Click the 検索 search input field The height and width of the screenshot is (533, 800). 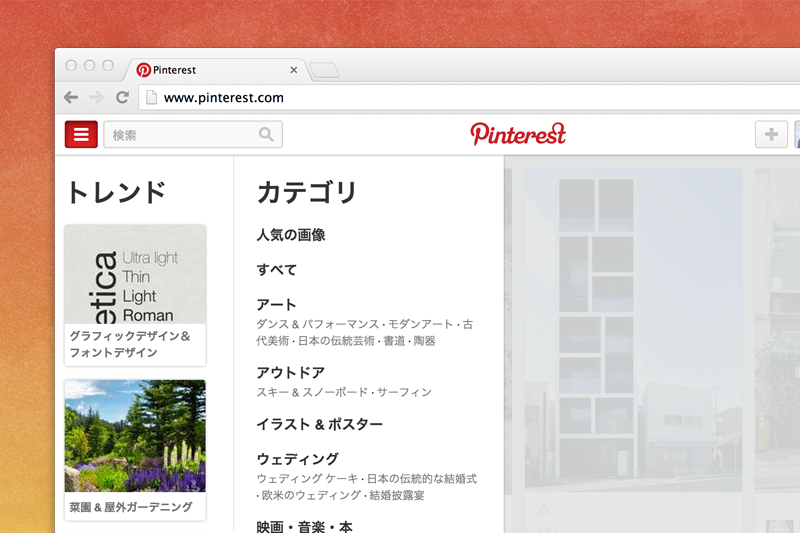[x=180, y=134]
